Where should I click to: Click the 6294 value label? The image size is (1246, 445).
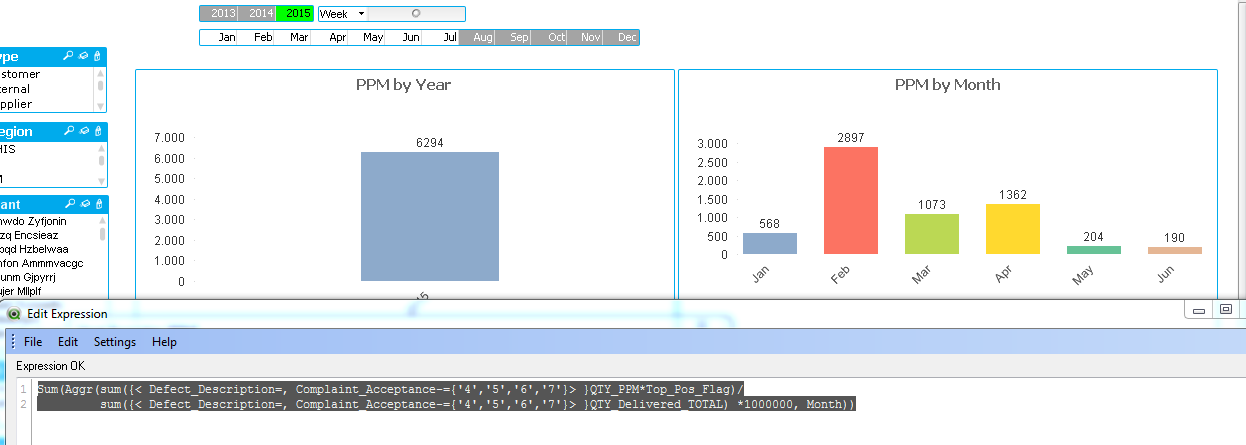(x=430, y=143)
